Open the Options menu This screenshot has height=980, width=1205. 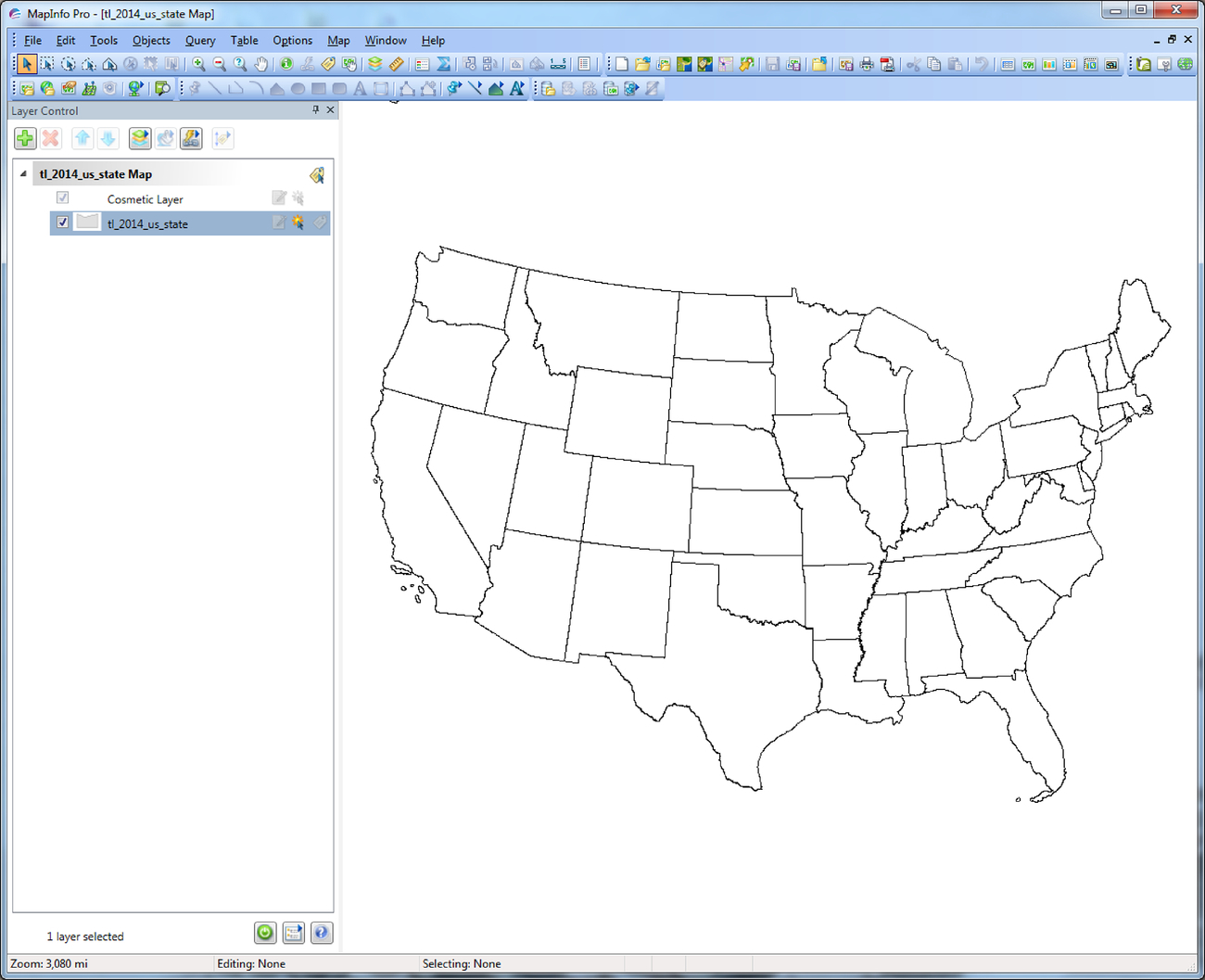coord(292,40)
